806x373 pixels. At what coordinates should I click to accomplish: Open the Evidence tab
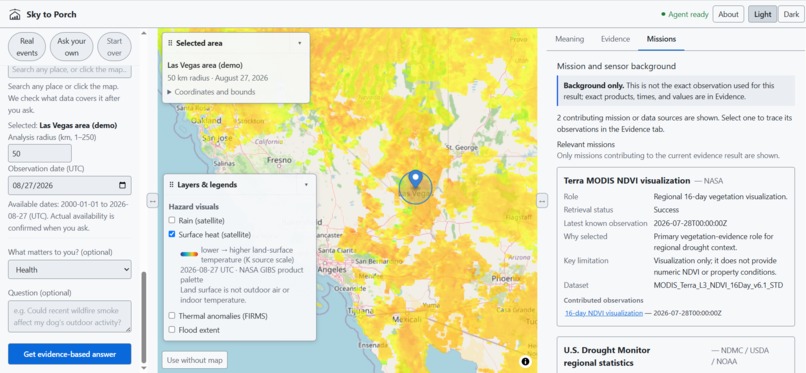click(x=615, y=39)
